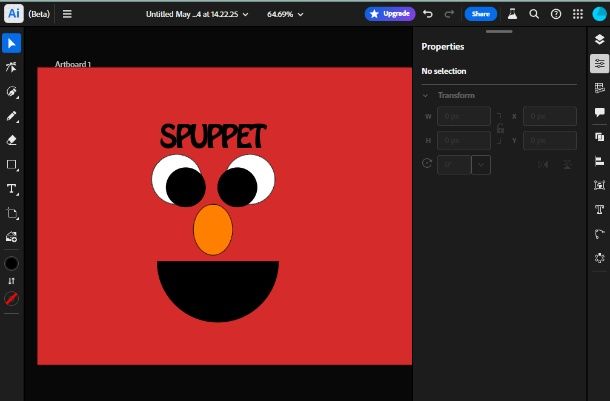Open the document name dropdown
This screenshot has width=610, height=401.
(x=197, y=14)
